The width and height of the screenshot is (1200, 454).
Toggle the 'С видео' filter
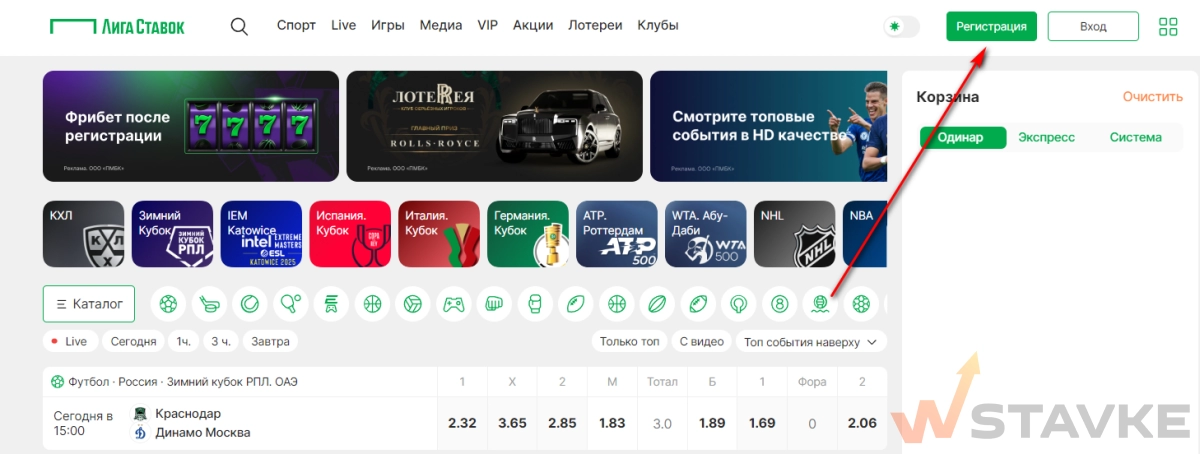[x=701, y=341]
